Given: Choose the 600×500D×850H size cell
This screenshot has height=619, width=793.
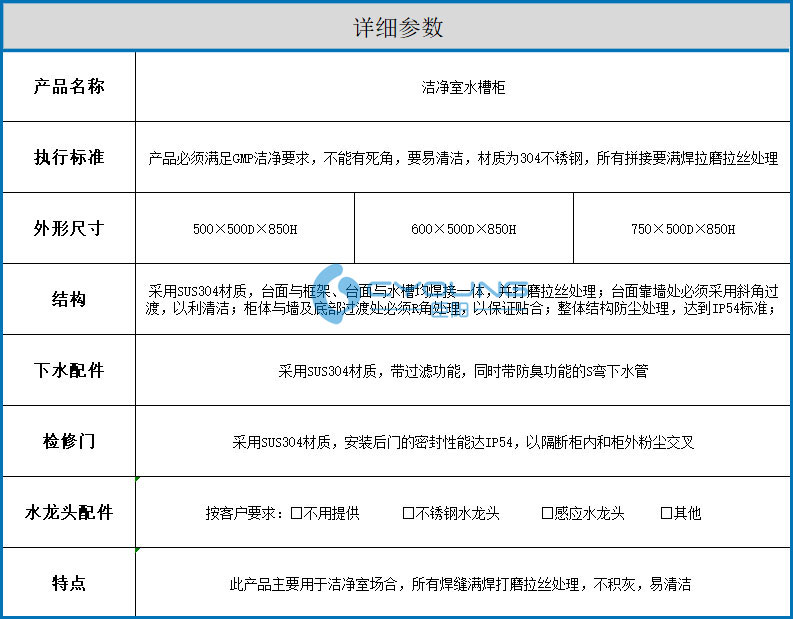Looking at the screenshot, I should point(463,229).
